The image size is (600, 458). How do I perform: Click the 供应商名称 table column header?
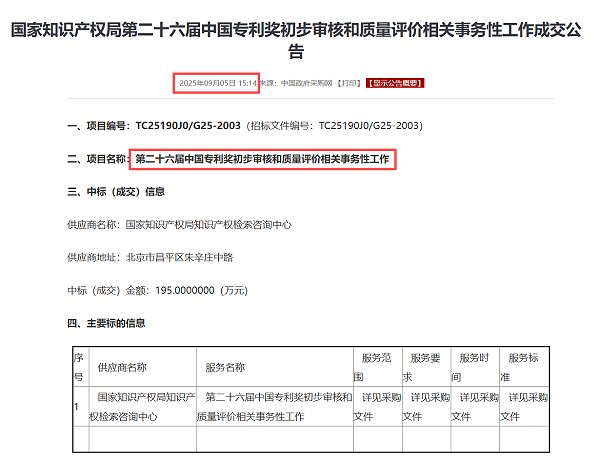coord(122,367)
